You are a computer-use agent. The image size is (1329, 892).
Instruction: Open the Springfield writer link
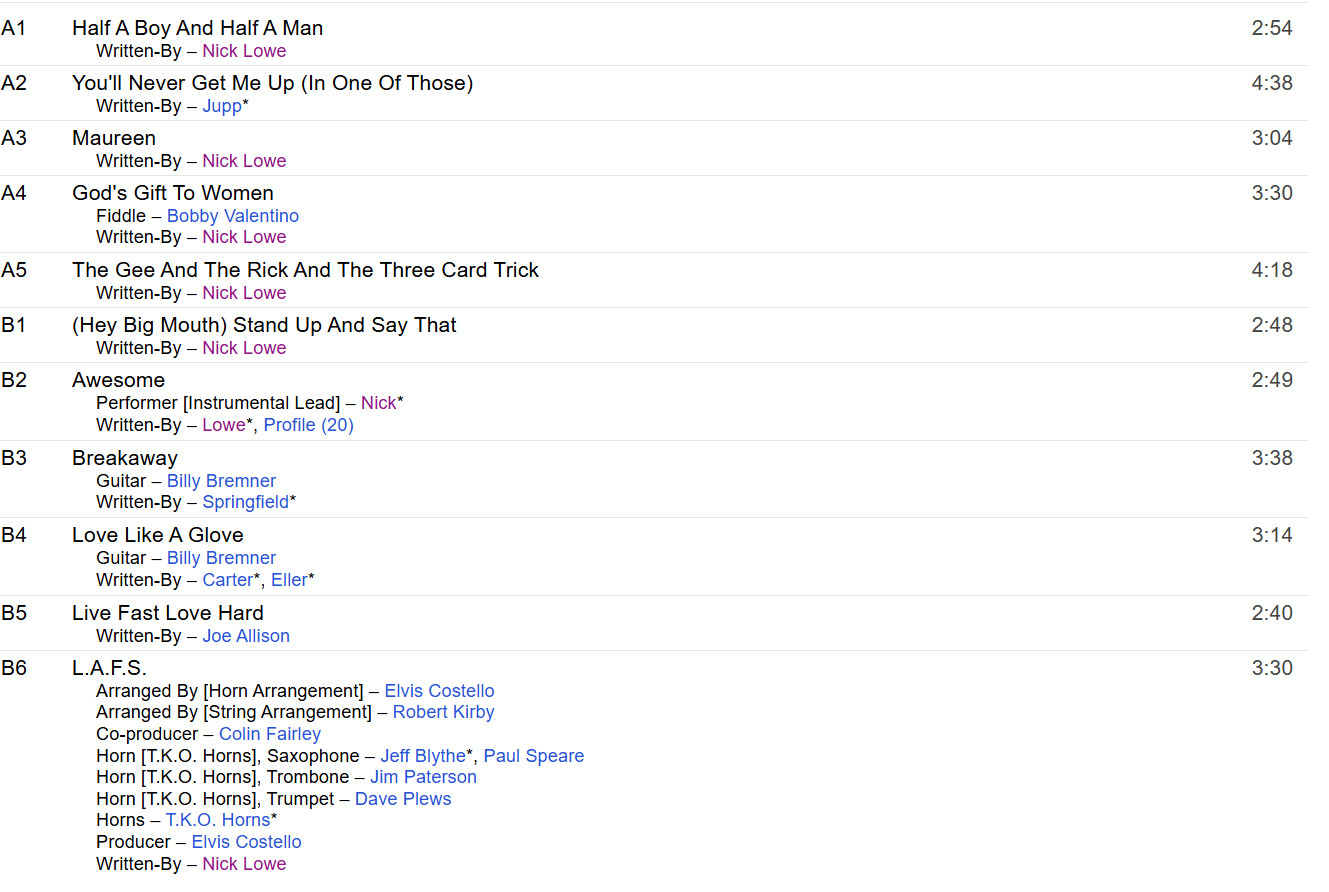click(245, 502)
